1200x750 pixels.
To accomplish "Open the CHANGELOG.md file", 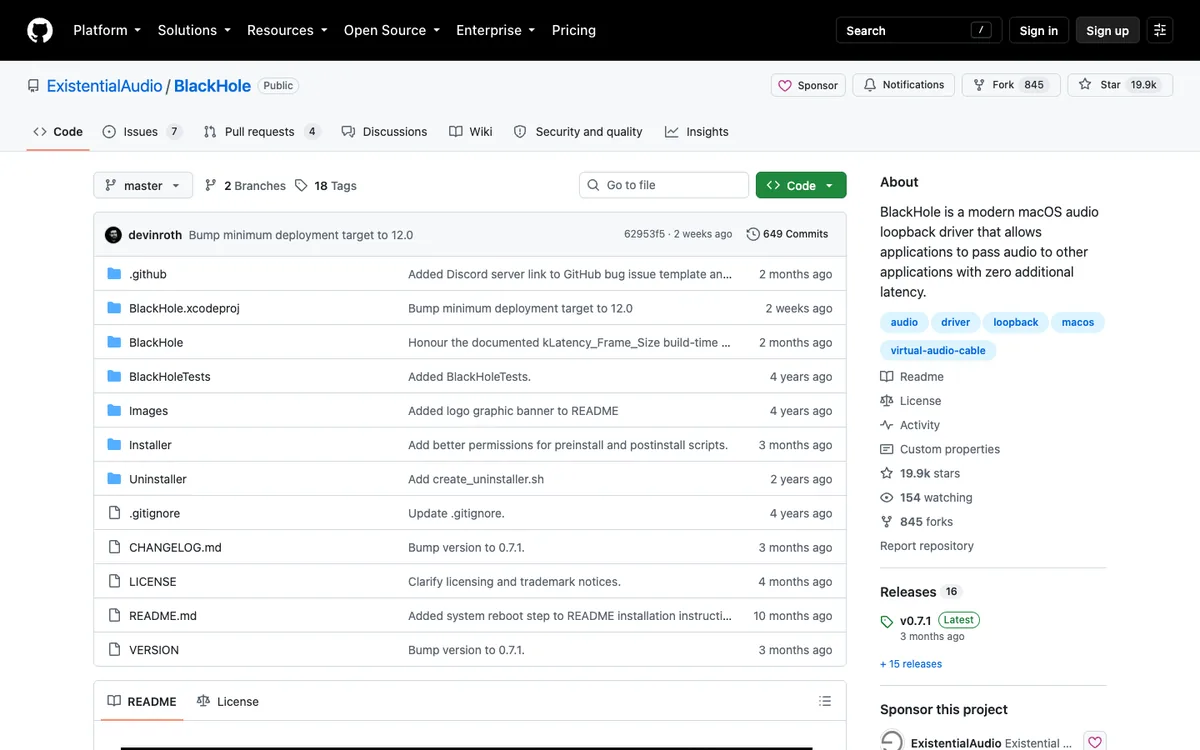I will 175,548.
